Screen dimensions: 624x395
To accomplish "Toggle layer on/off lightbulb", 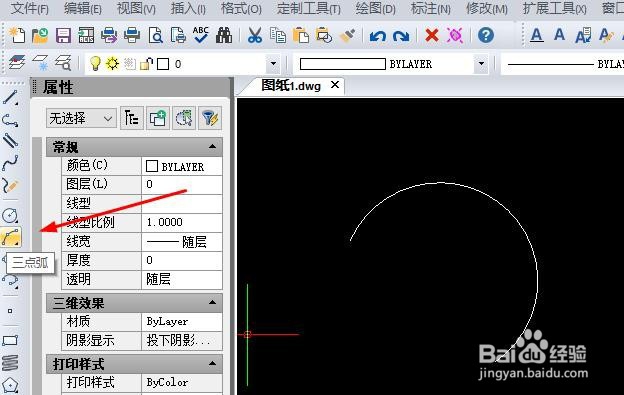I will point(95,64).
